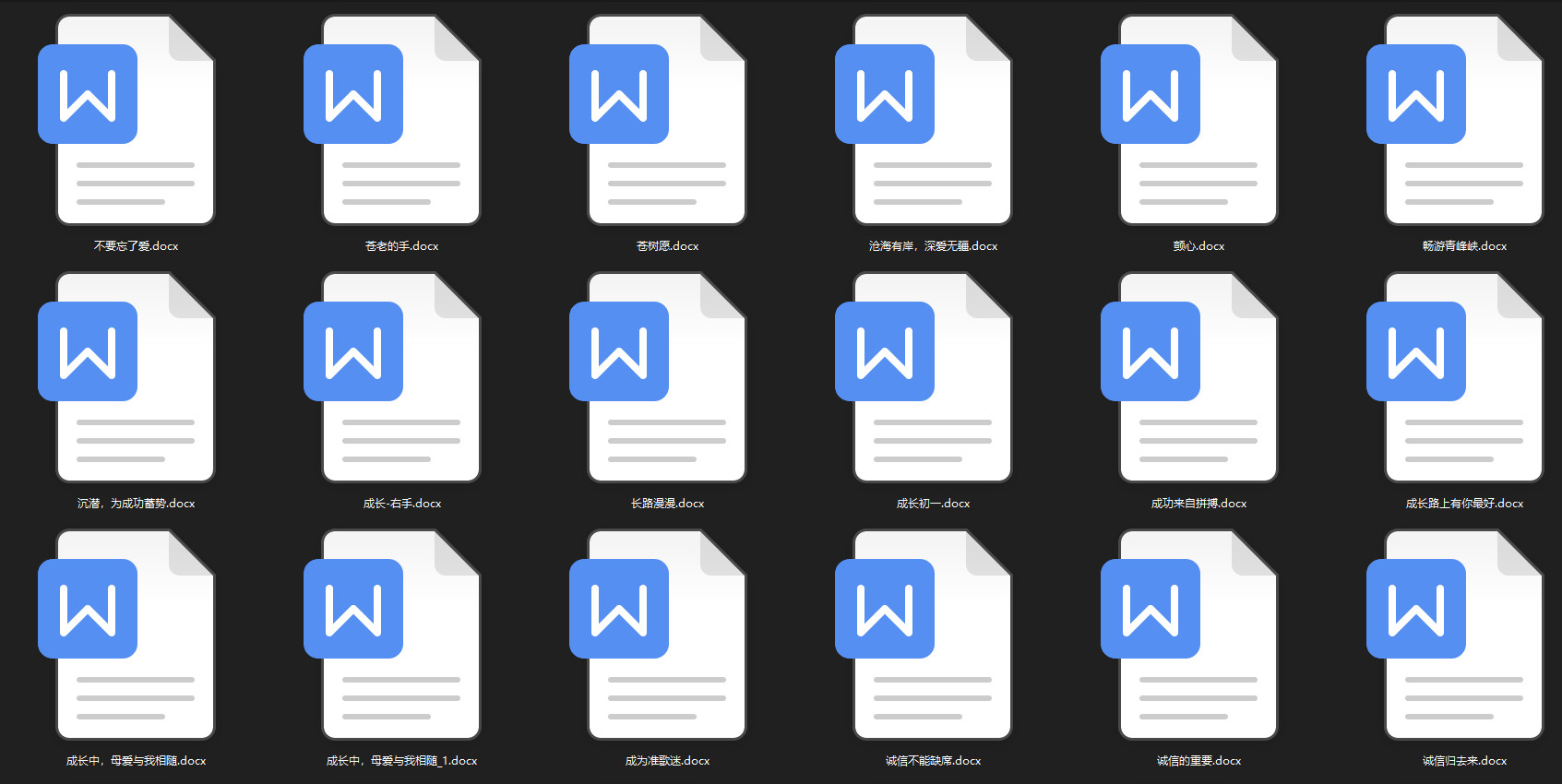Select the icon of 沧海有岸，深爱无疆.docx
Viewport: 1562px width, 784px height.
[x=924, y=120]
